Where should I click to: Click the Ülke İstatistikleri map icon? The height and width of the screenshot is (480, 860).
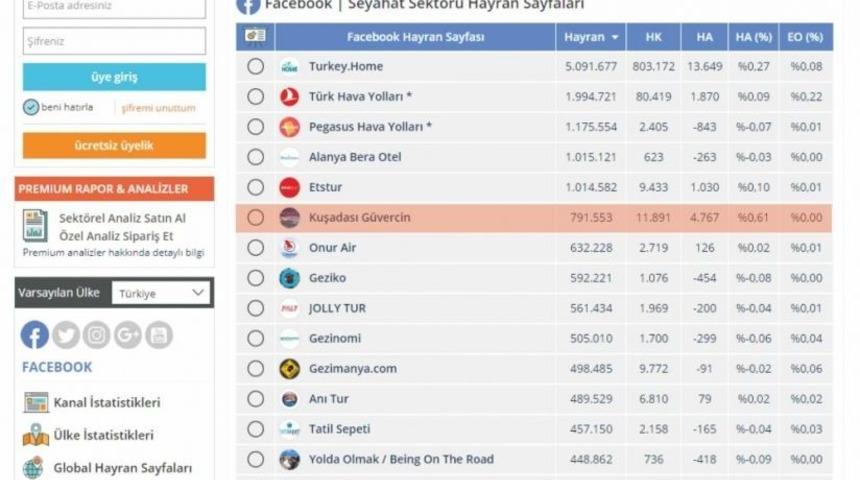(36, 435)
